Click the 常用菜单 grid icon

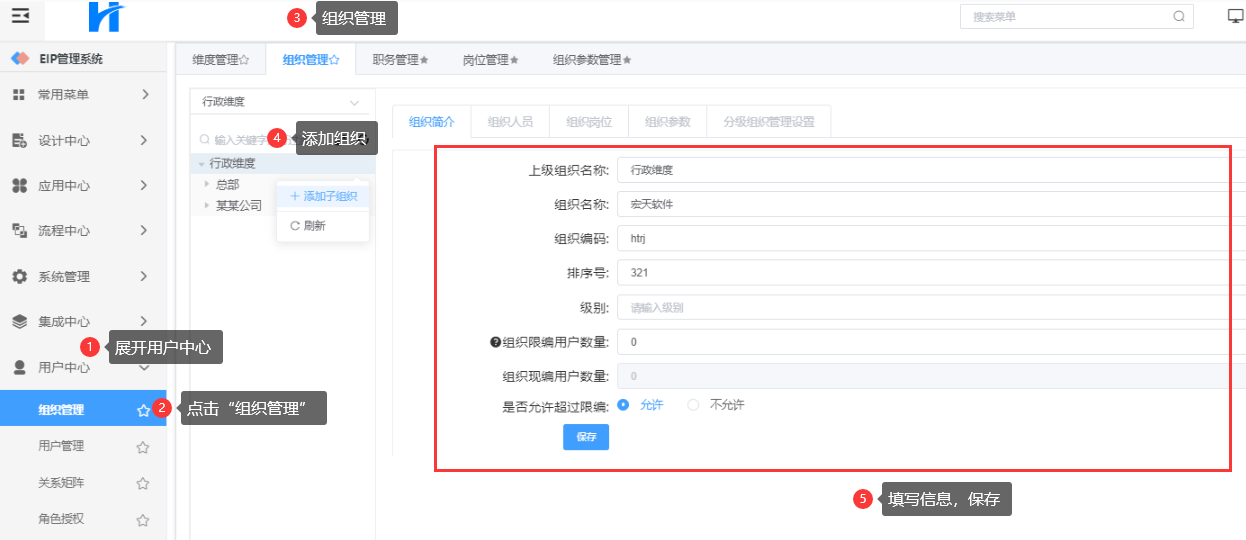(x=19, y=95)
